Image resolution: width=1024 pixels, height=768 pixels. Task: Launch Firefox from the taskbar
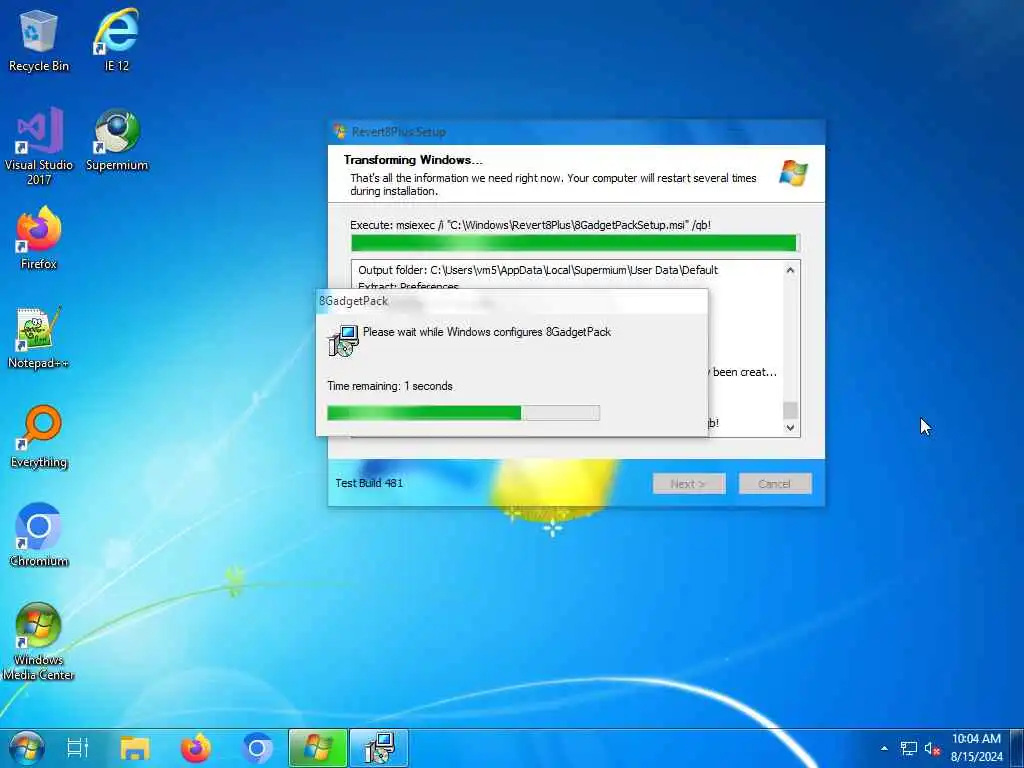(196, 748)
